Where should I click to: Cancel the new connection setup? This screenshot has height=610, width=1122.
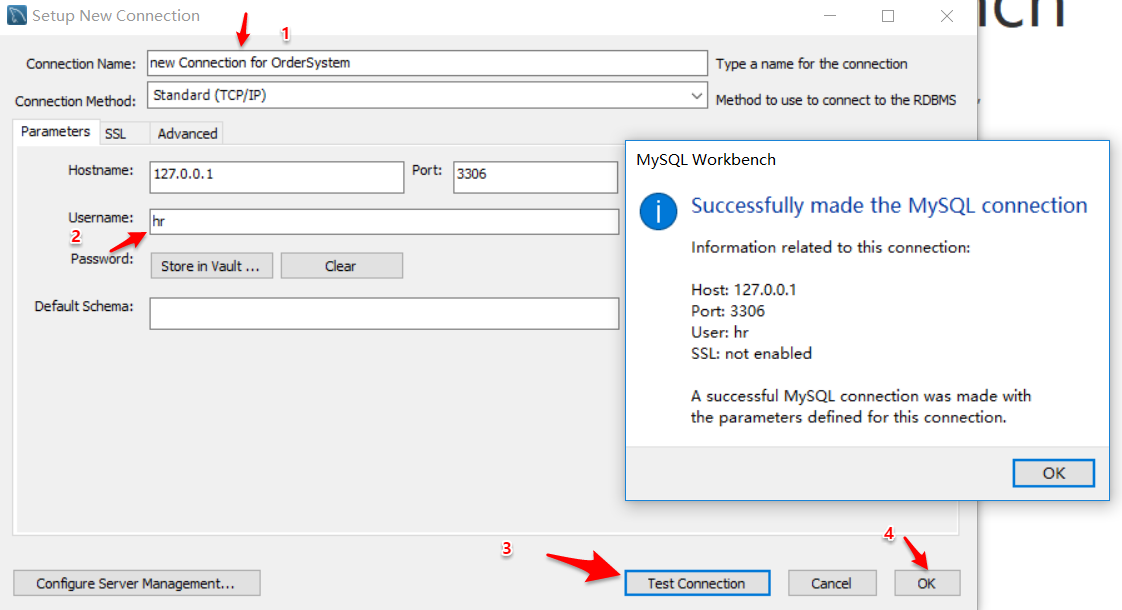tap(831, 583)
